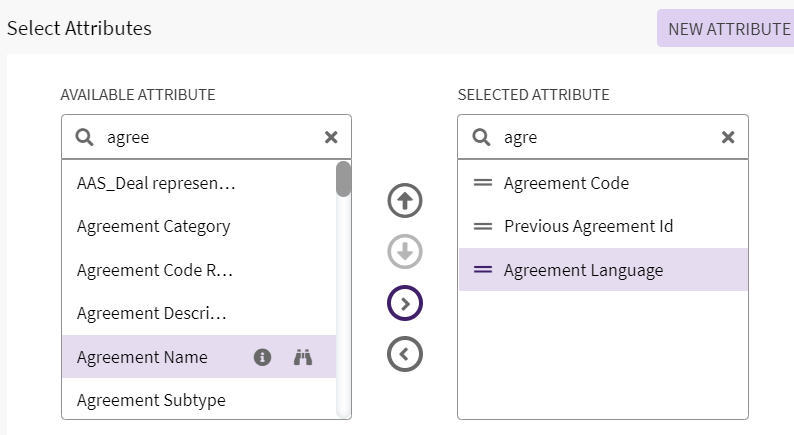Image resolution: width=794 pixels, height=435 pixels.
Task: Clear the available attribute search text
Action: 331,137
